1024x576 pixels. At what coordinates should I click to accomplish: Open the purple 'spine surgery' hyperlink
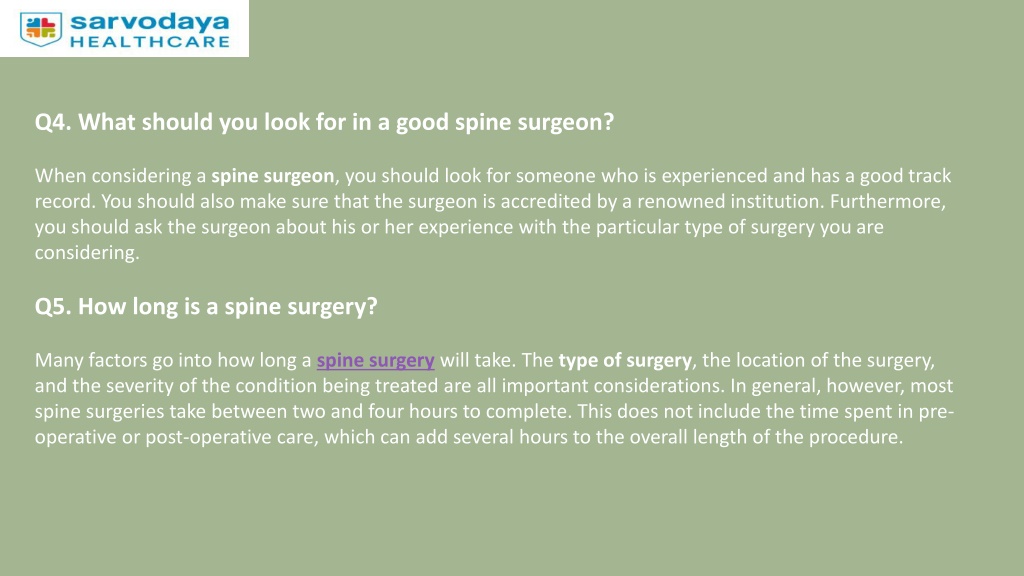click(376, 360)
